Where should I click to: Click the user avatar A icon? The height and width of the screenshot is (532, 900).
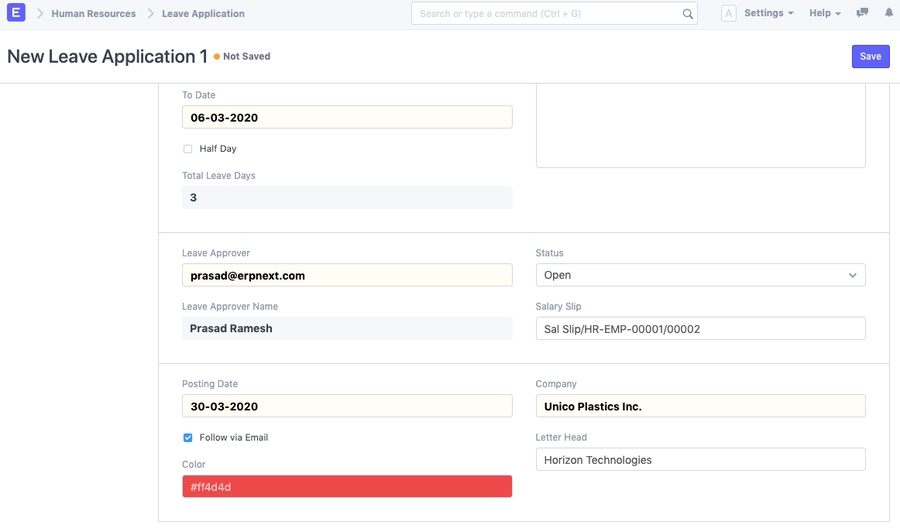point(728,14)
